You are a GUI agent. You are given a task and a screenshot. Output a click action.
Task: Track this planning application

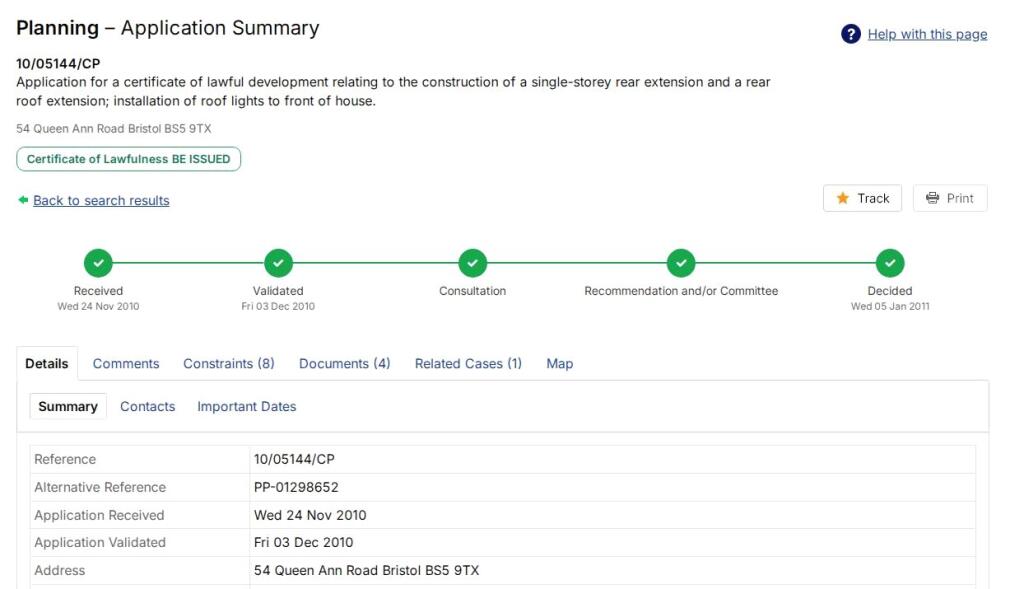pos(863,198)
